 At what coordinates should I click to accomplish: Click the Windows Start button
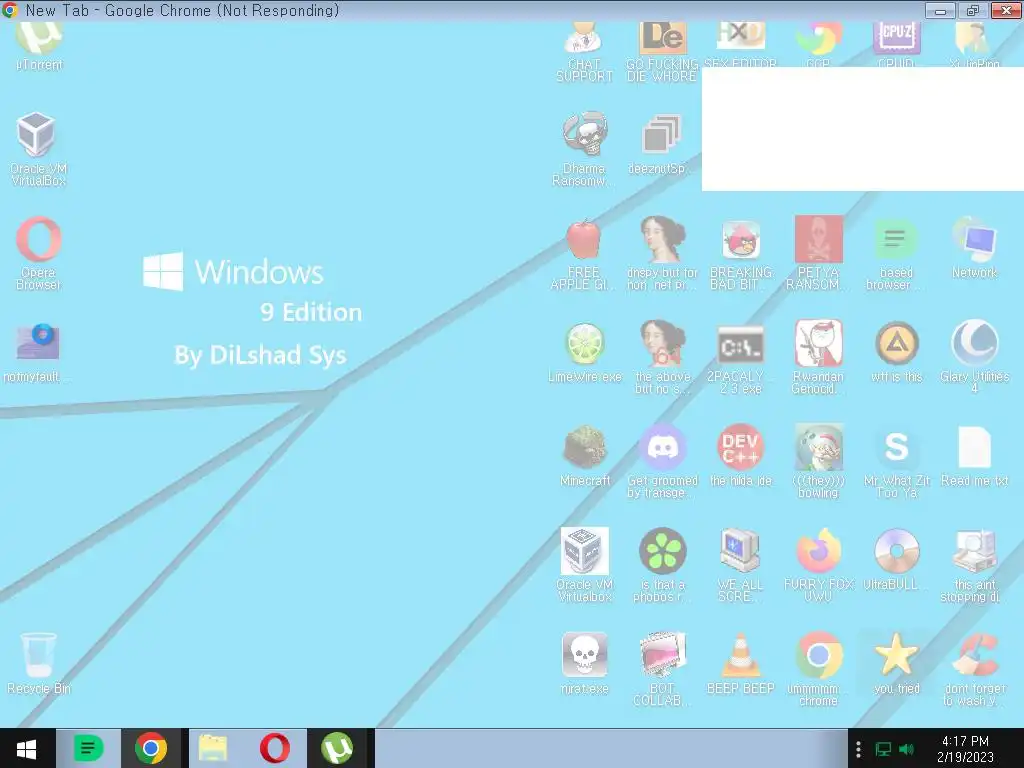click(x=26, y=748)
